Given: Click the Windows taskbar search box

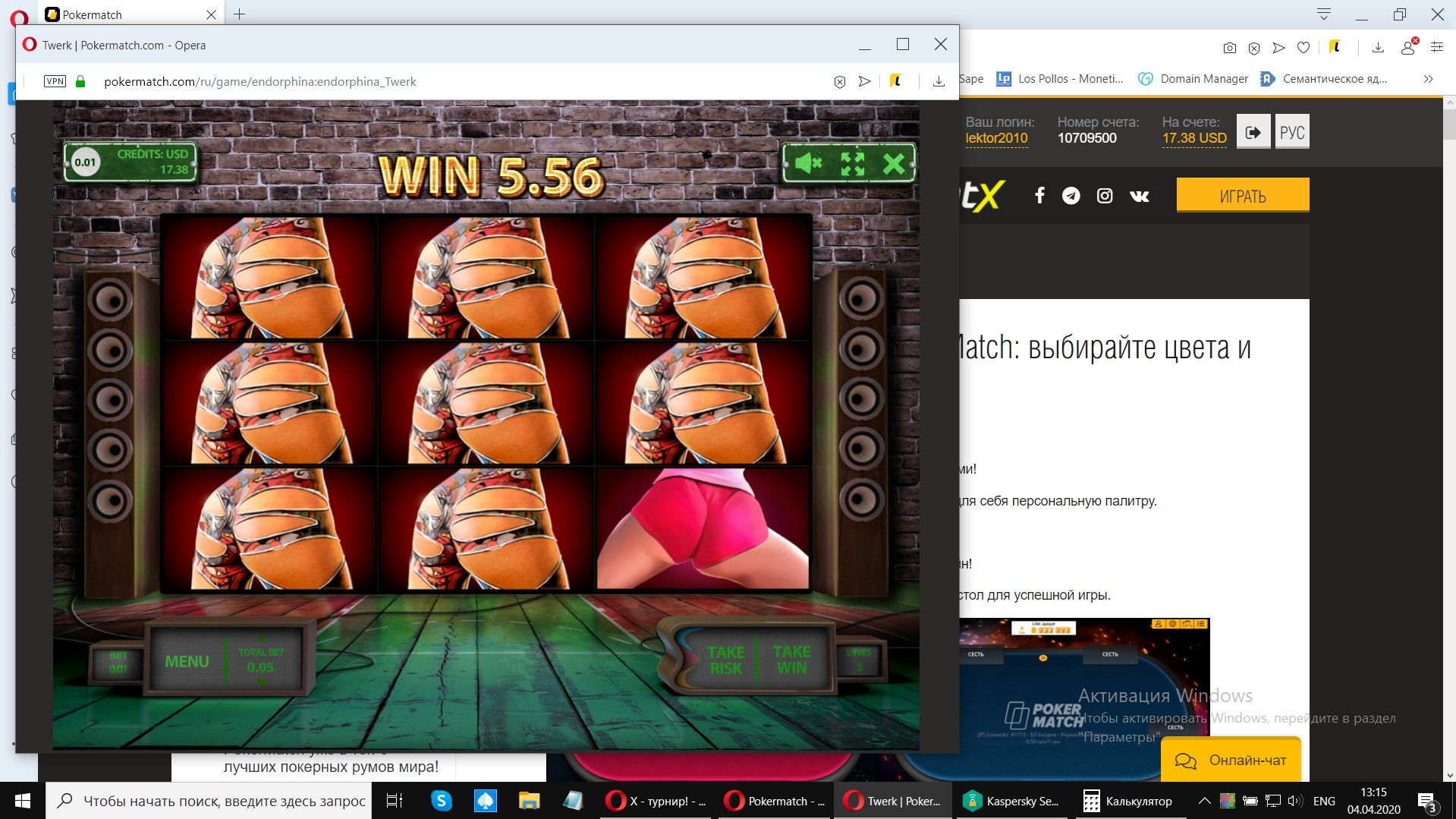Looking at the screenshot, I should [209, 801].
